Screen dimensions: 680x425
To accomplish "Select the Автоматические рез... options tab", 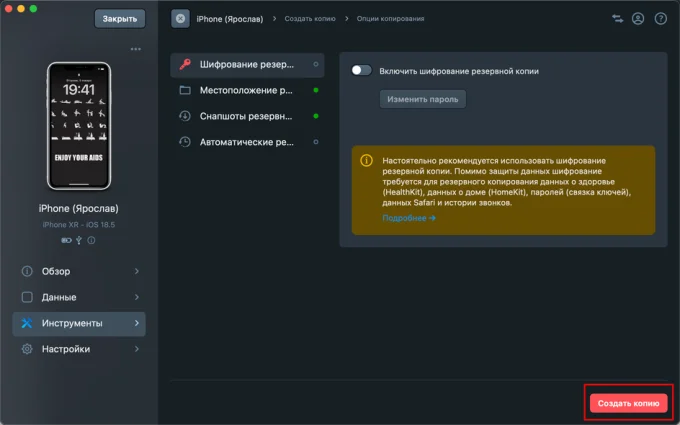I will pos(247,142).
